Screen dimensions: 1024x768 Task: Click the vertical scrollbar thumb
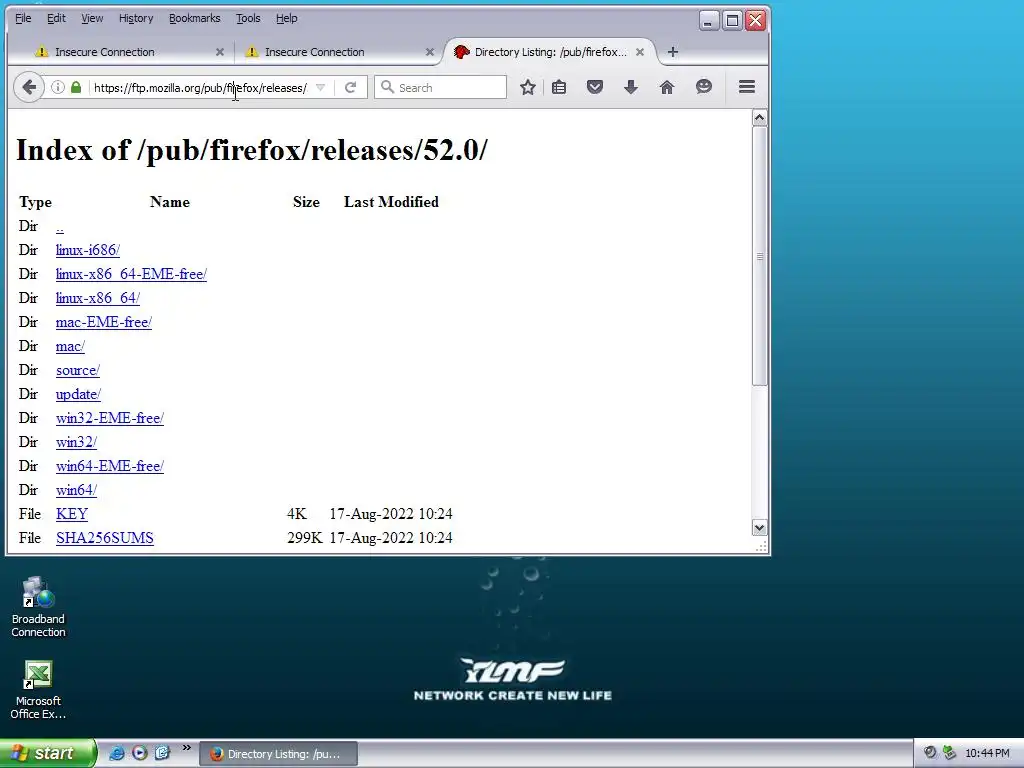(x=759, y=256)
